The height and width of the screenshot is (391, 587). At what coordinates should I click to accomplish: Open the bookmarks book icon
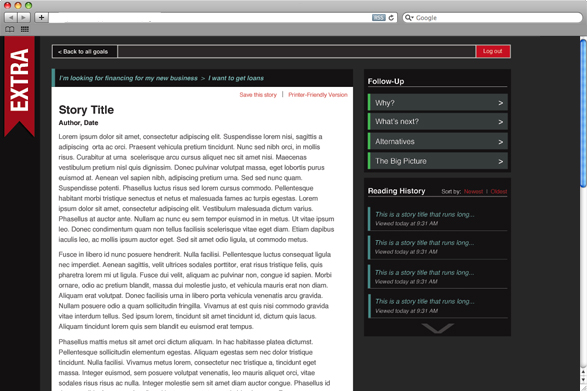pyautogui.click(x=10, y=29)
